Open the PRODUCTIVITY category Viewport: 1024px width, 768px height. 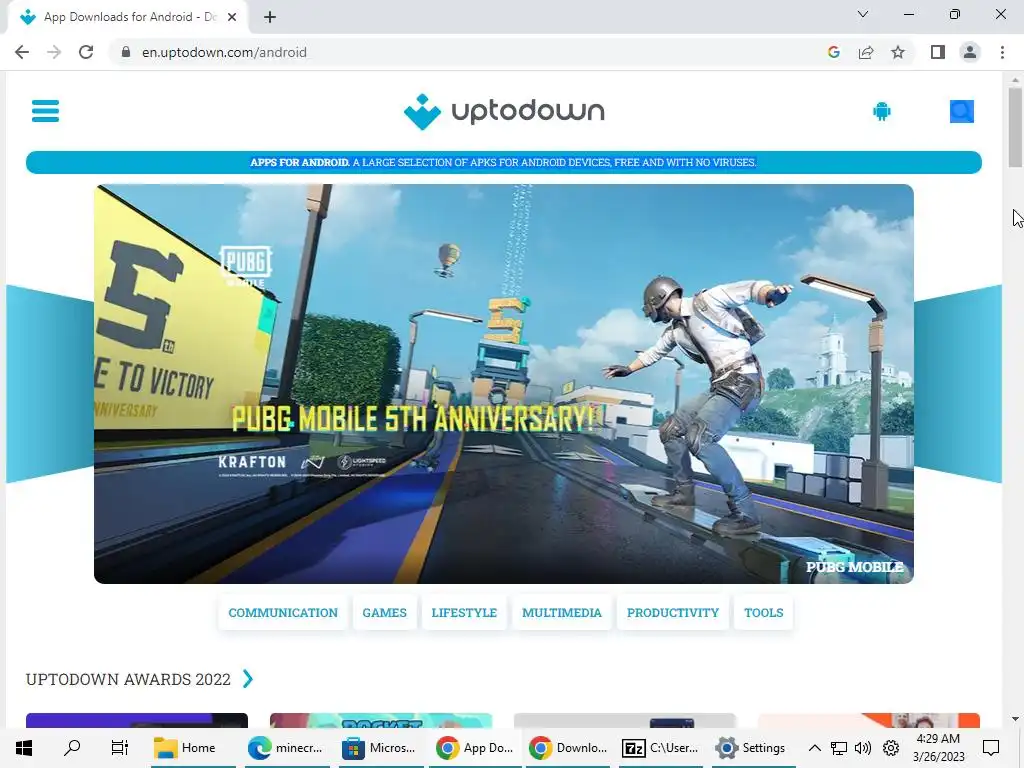(x=673, y=613)
